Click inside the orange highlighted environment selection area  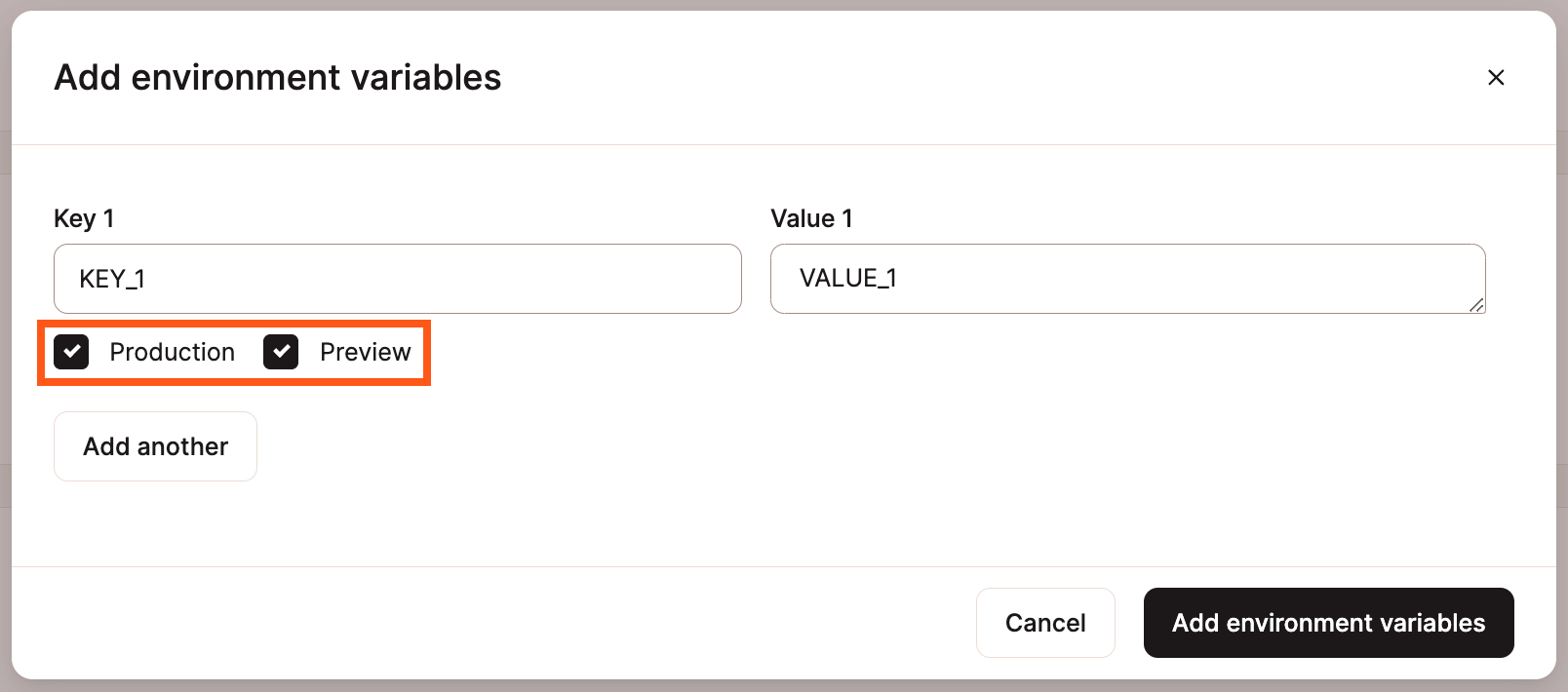[234, 352]
